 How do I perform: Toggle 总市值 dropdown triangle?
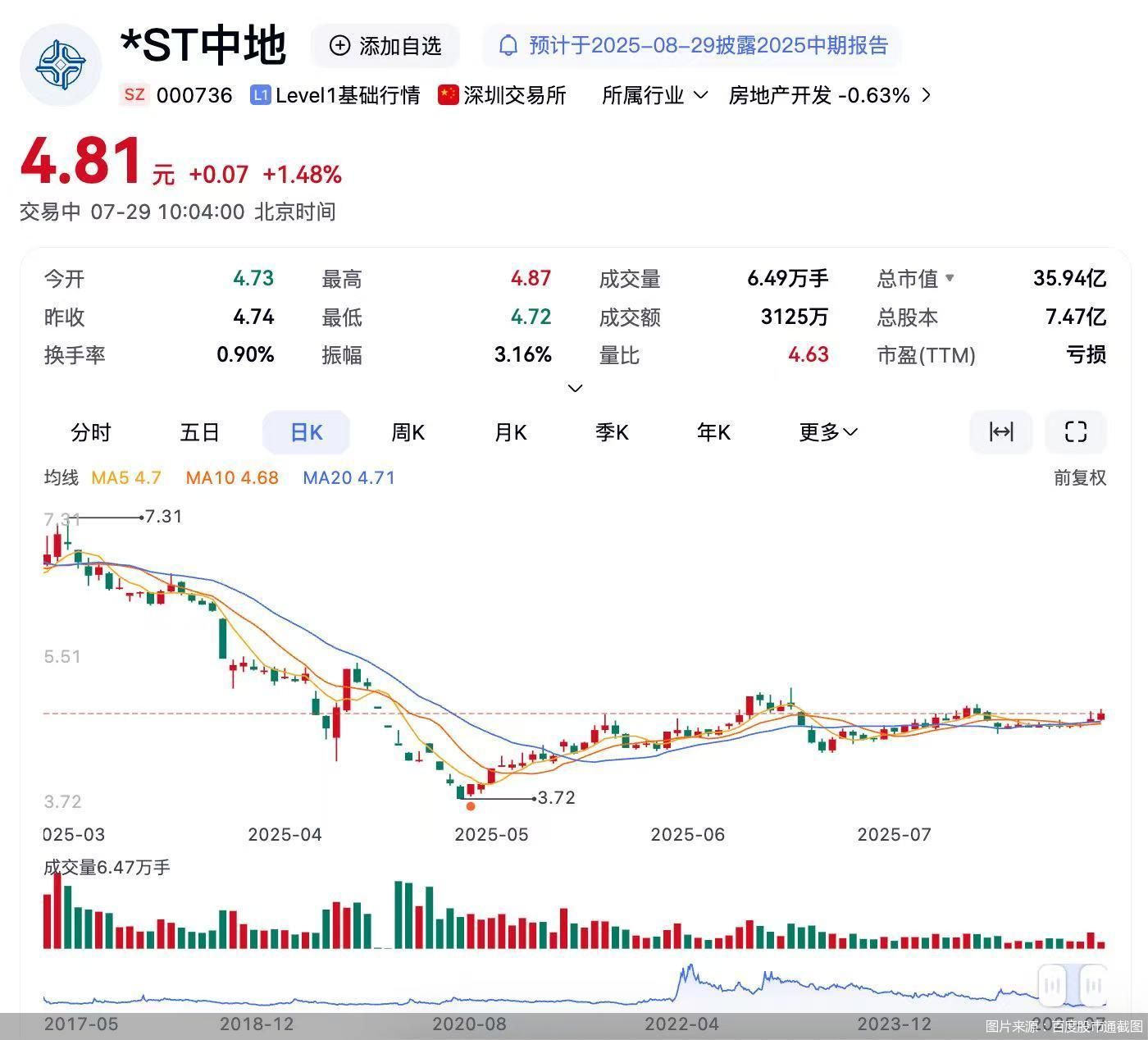(x=950, y=278)
